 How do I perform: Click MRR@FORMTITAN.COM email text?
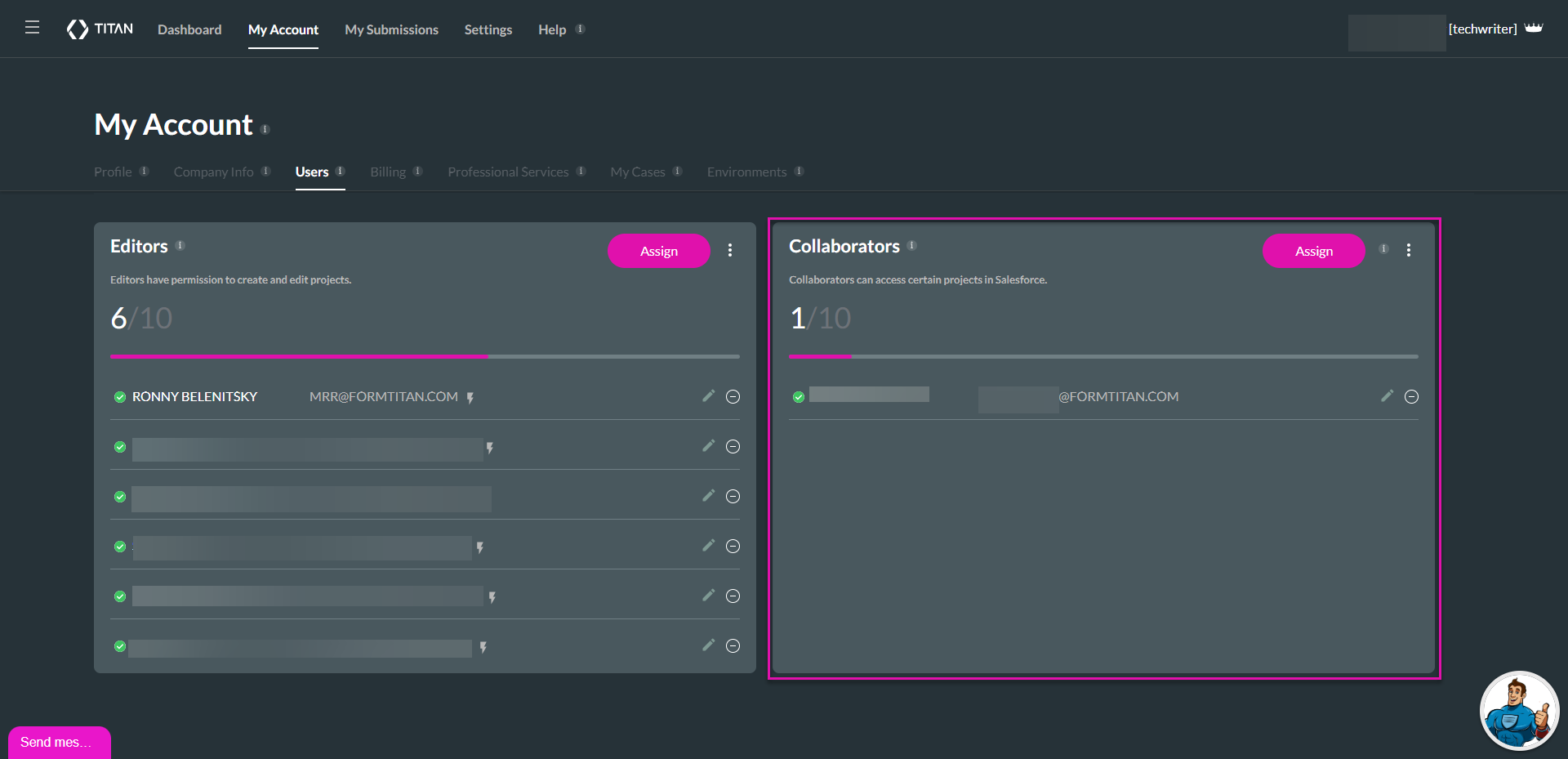[x=384, y=396]
